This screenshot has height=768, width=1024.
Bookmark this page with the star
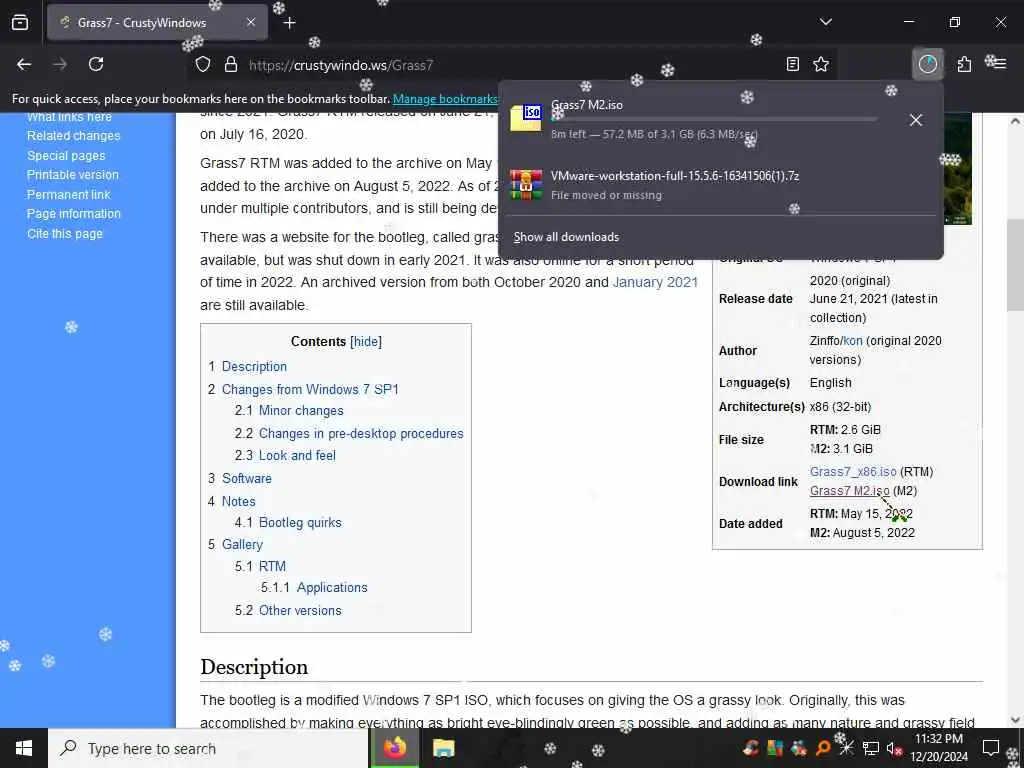click(x=821, y=64)
